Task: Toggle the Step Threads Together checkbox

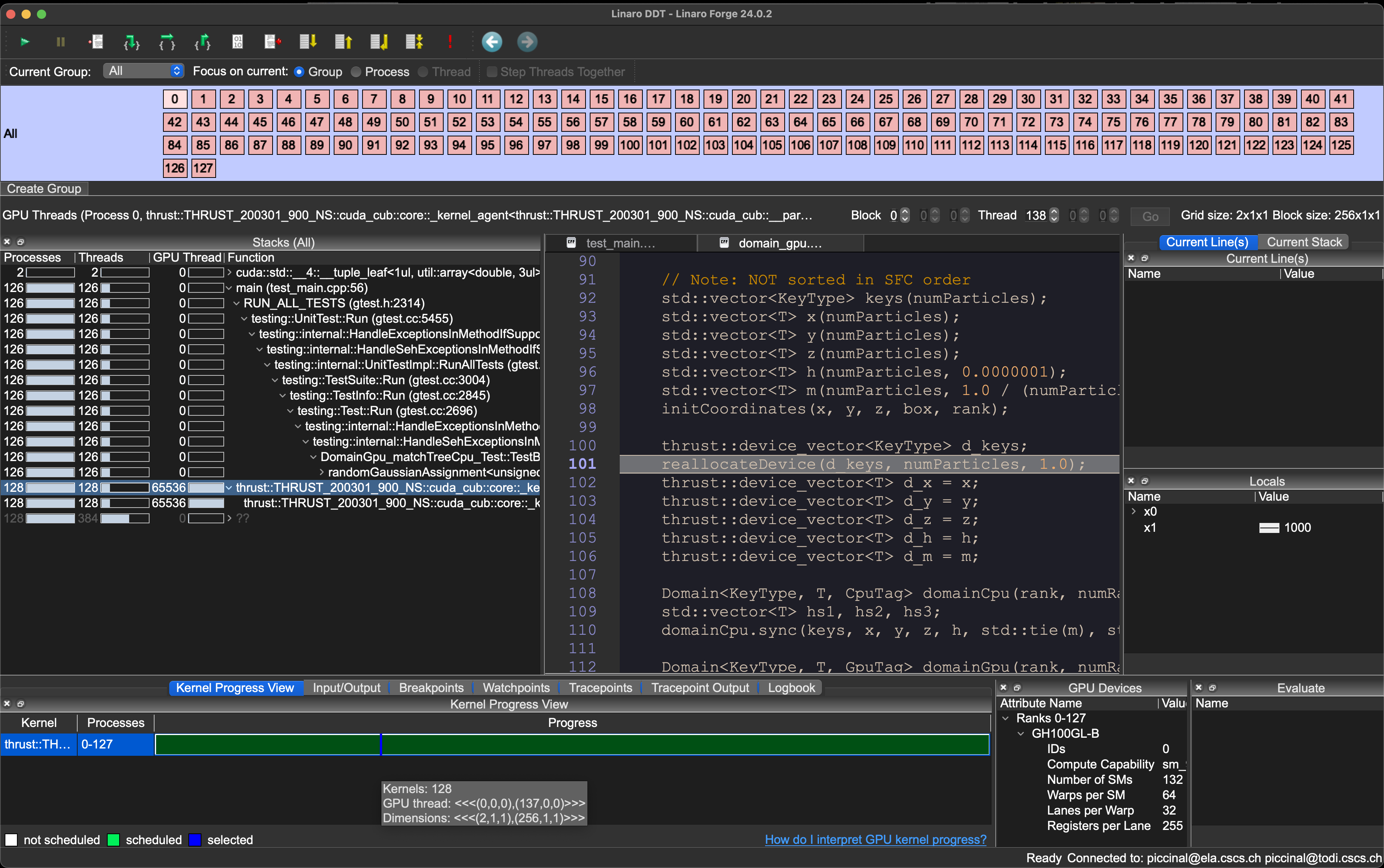Action: (492, 72)
